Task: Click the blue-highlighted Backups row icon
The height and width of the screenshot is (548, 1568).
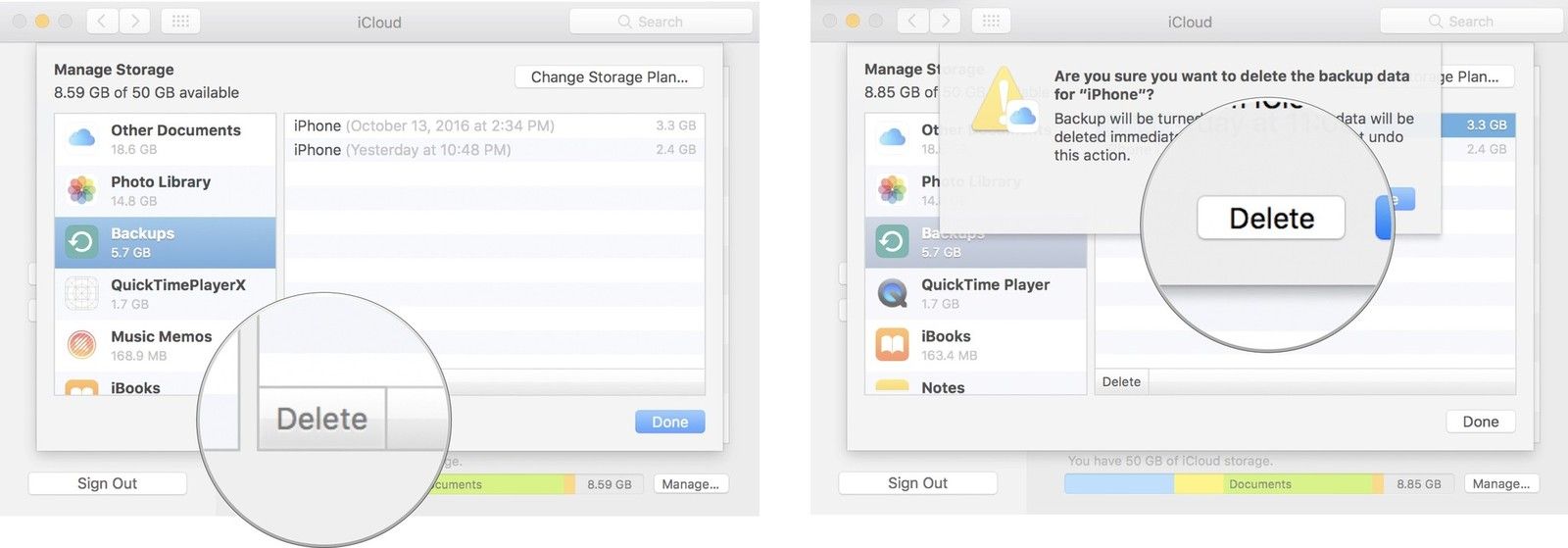Action: [82, 242]
